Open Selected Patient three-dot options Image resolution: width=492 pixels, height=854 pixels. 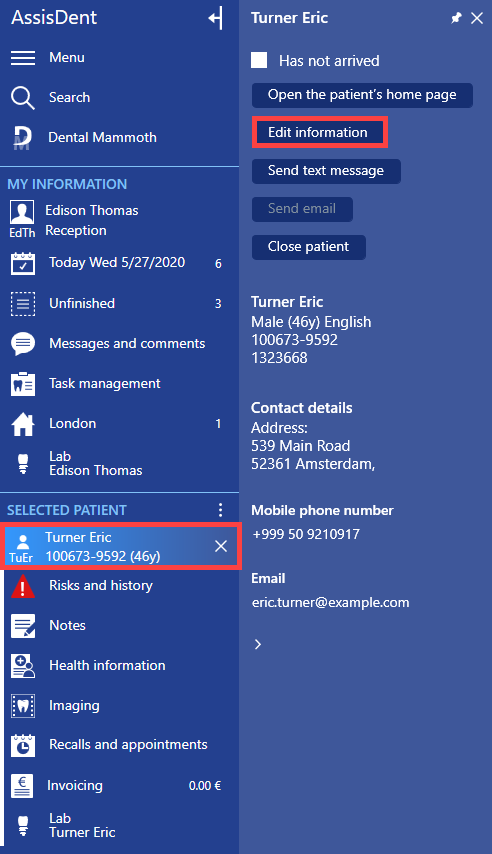click(x=220, y=510)
